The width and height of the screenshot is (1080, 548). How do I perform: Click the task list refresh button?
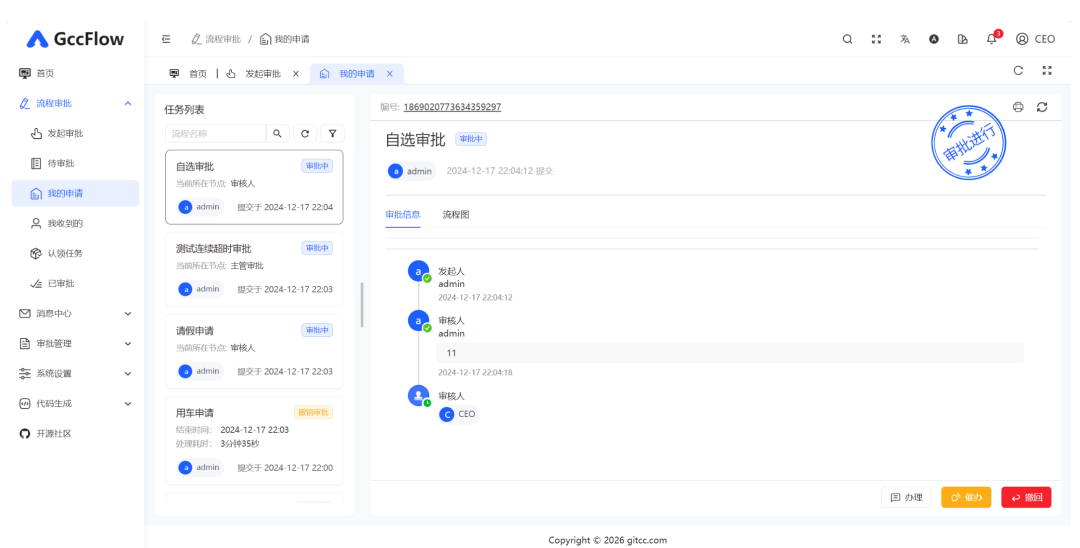click(x=305, y=134)
